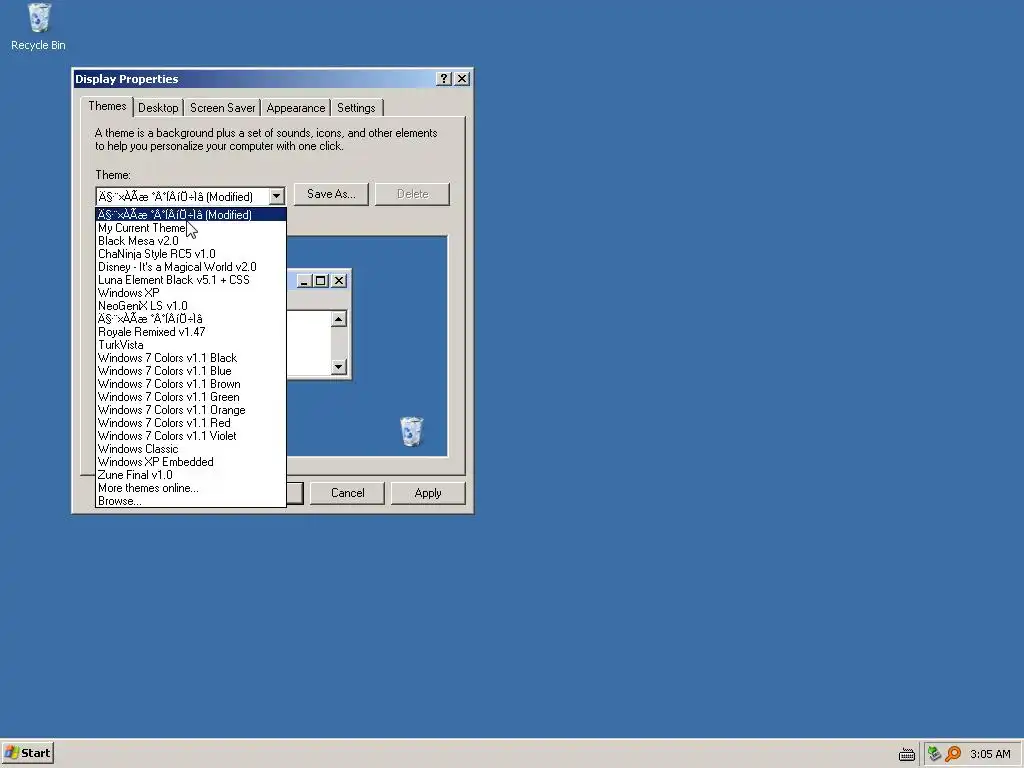Choose the Windows XP theme

(191, 293)
